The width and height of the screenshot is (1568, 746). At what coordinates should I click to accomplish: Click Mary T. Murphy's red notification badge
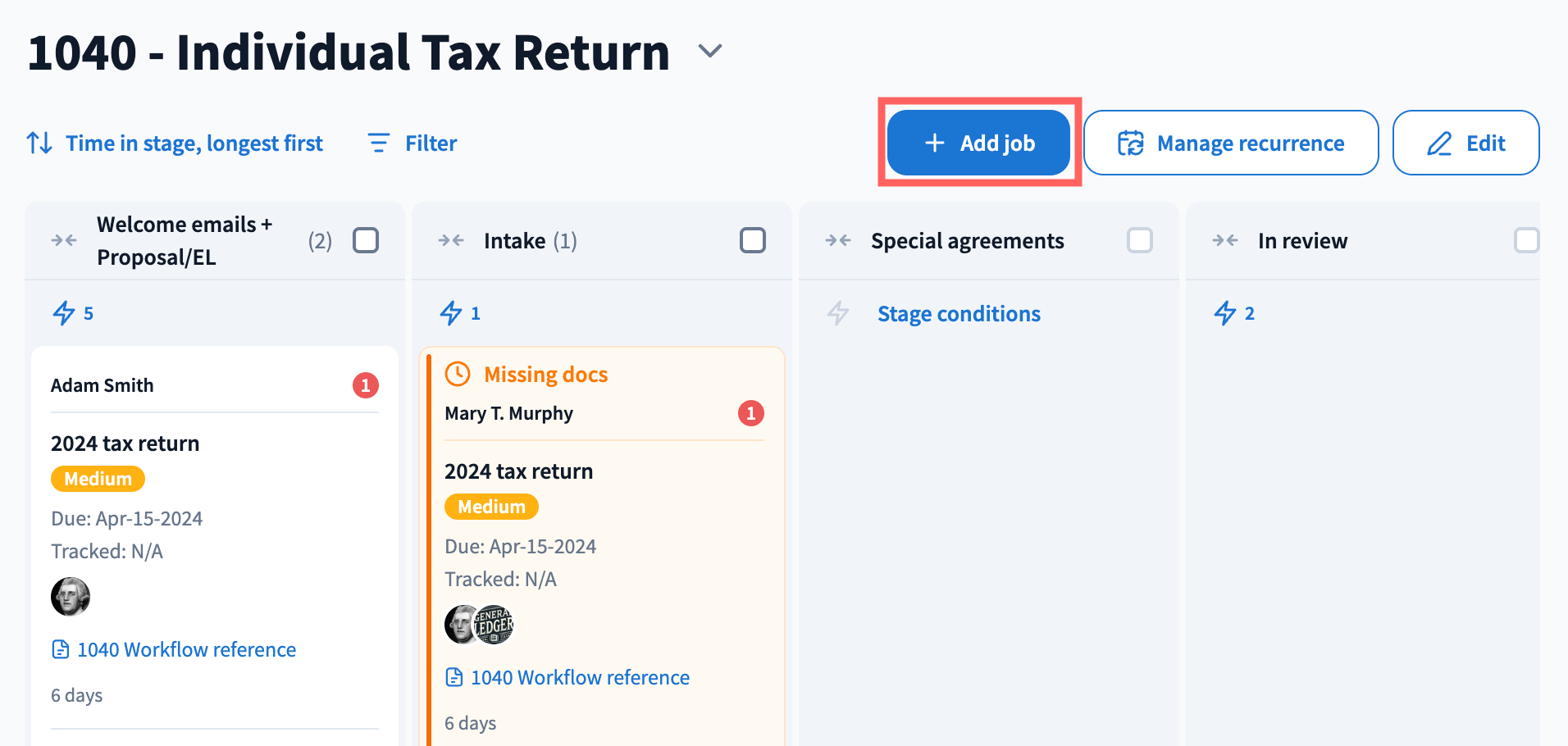pos(751,413)
